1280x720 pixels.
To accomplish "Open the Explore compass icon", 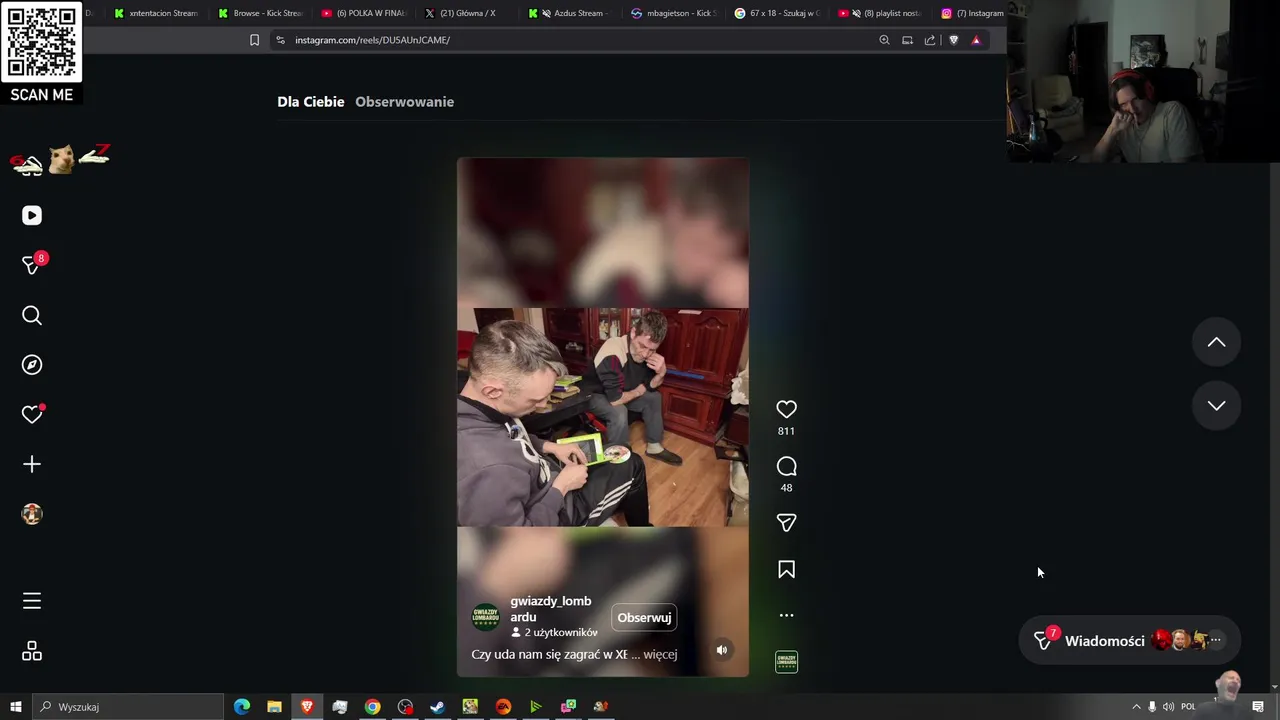I will tap(32, 365).
